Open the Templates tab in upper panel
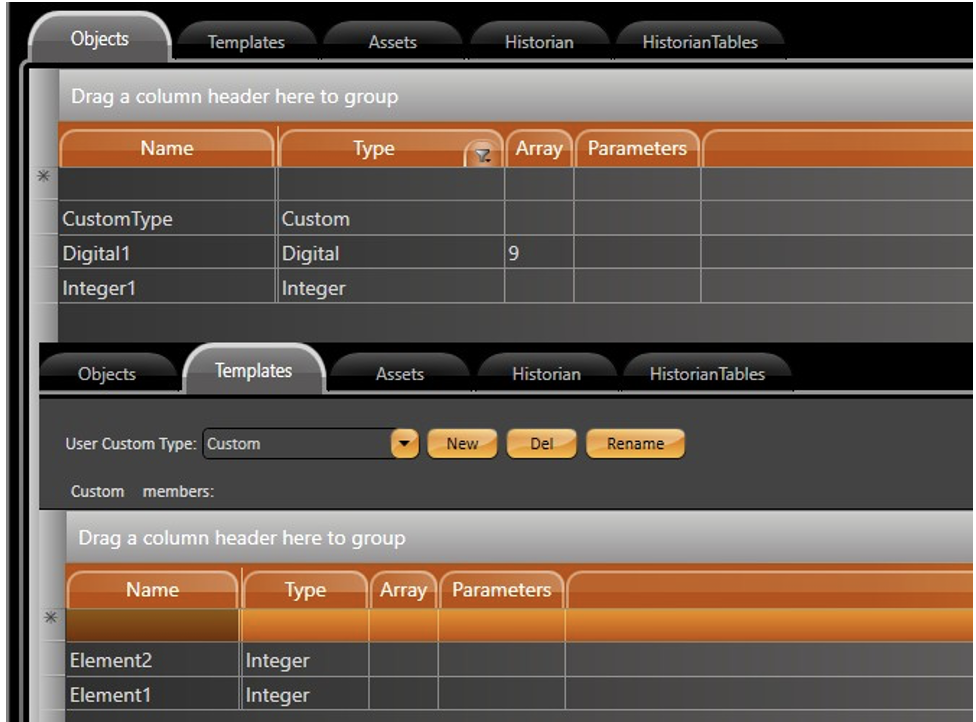The height and width of the screenshot is (722, 976). click(x=246, y=42)
